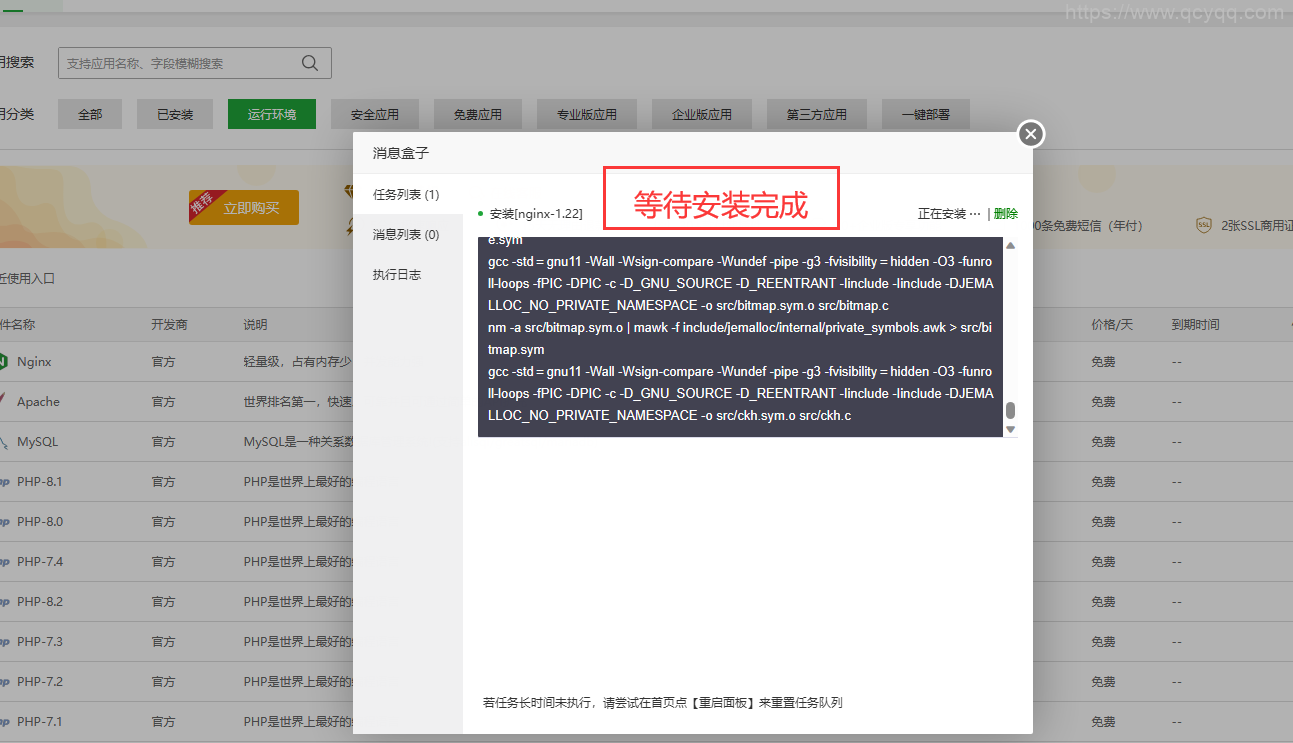Focus the application search input field
This screenshot has height=743, width=1293.
pyautogui.click(x=180, y=63)
